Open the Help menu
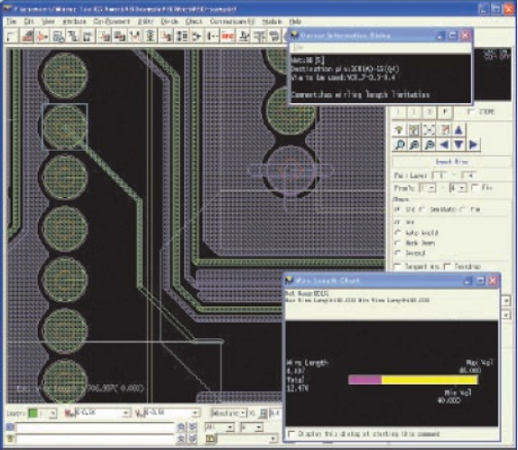This screenshot has height=450, width=518. pos(295,21)
